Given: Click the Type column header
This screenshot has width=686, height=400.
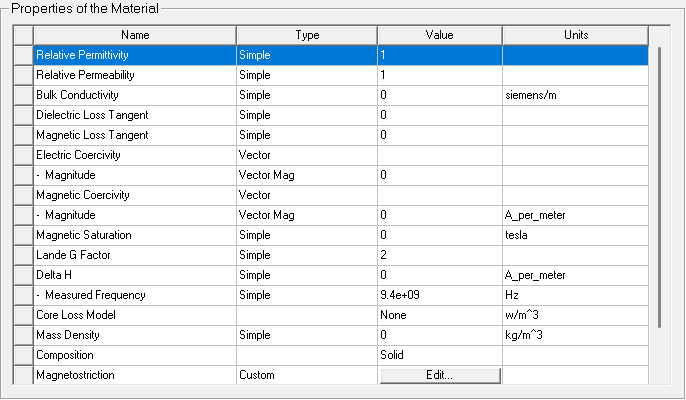Looking at the screenshot, I should [307, 35].
